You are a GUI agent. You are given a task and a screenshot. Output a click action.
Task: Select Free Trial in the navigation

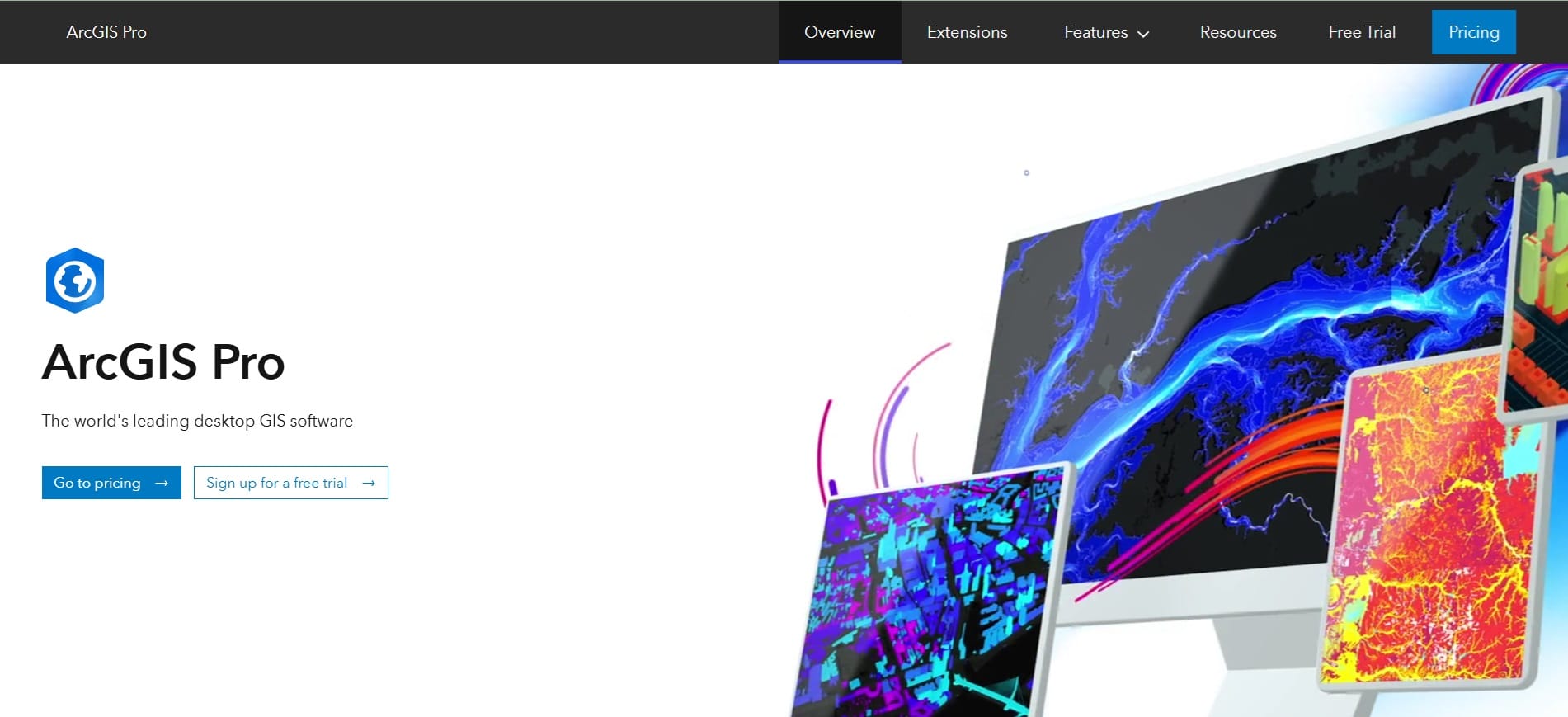(x=1362, y=32)
